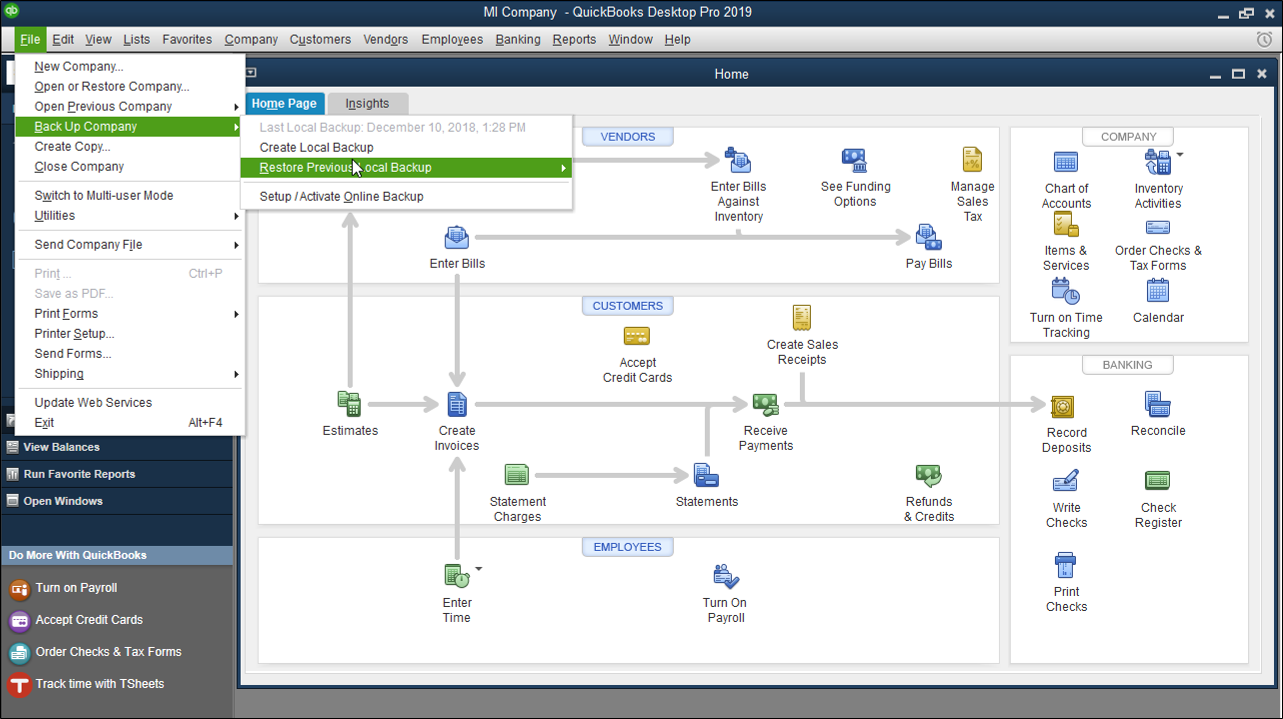Expand the Enter Time dropdown arrow
Image resolution: width=1283 pixels, height=719 pixels.
pyautogui.click(x=478, y=569)
